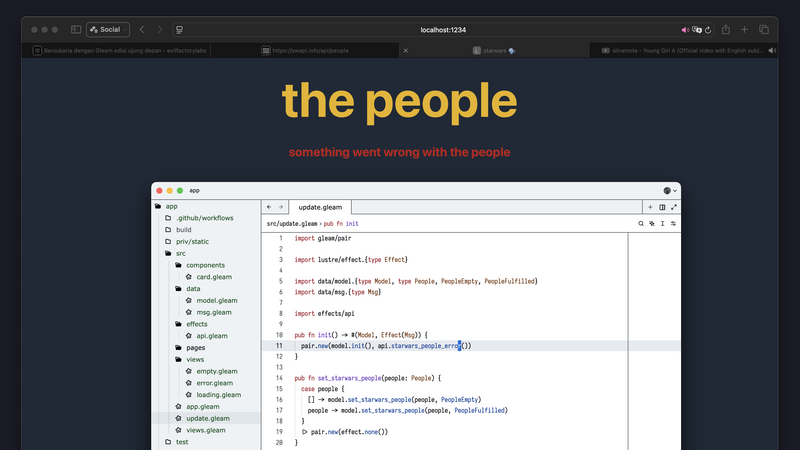
Task: Collapse the components folder
Action: pos(207,265)
